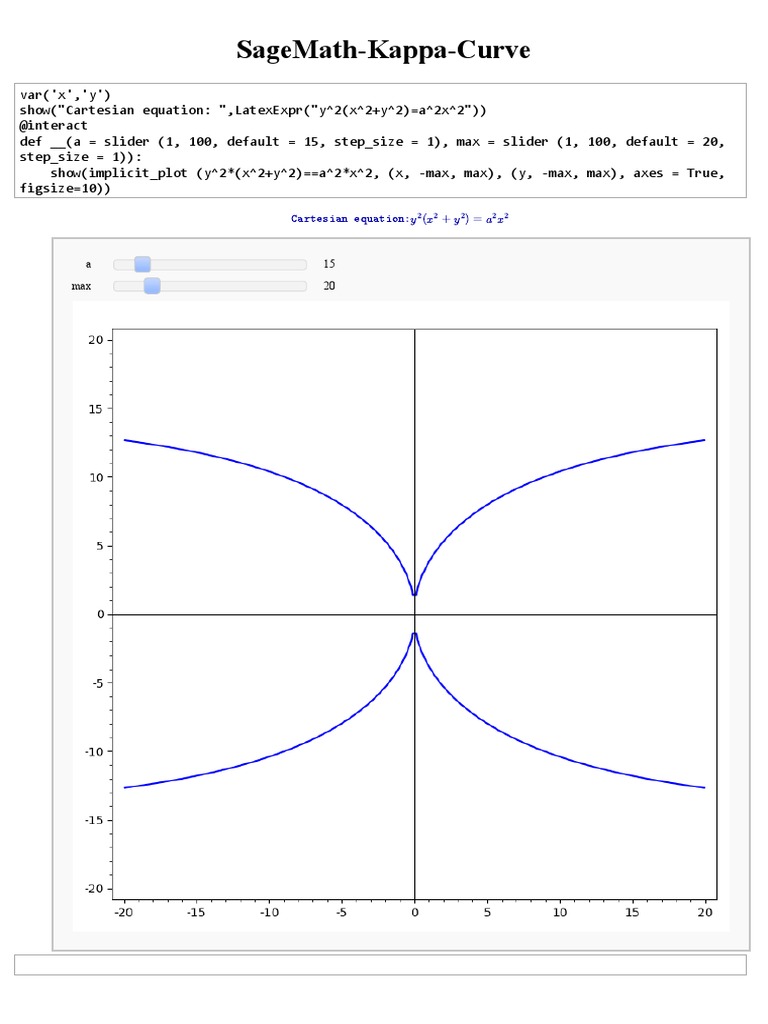
Task: Click the 'max' slider value 20
Action: pyautogui.click(x=329, y=286)
